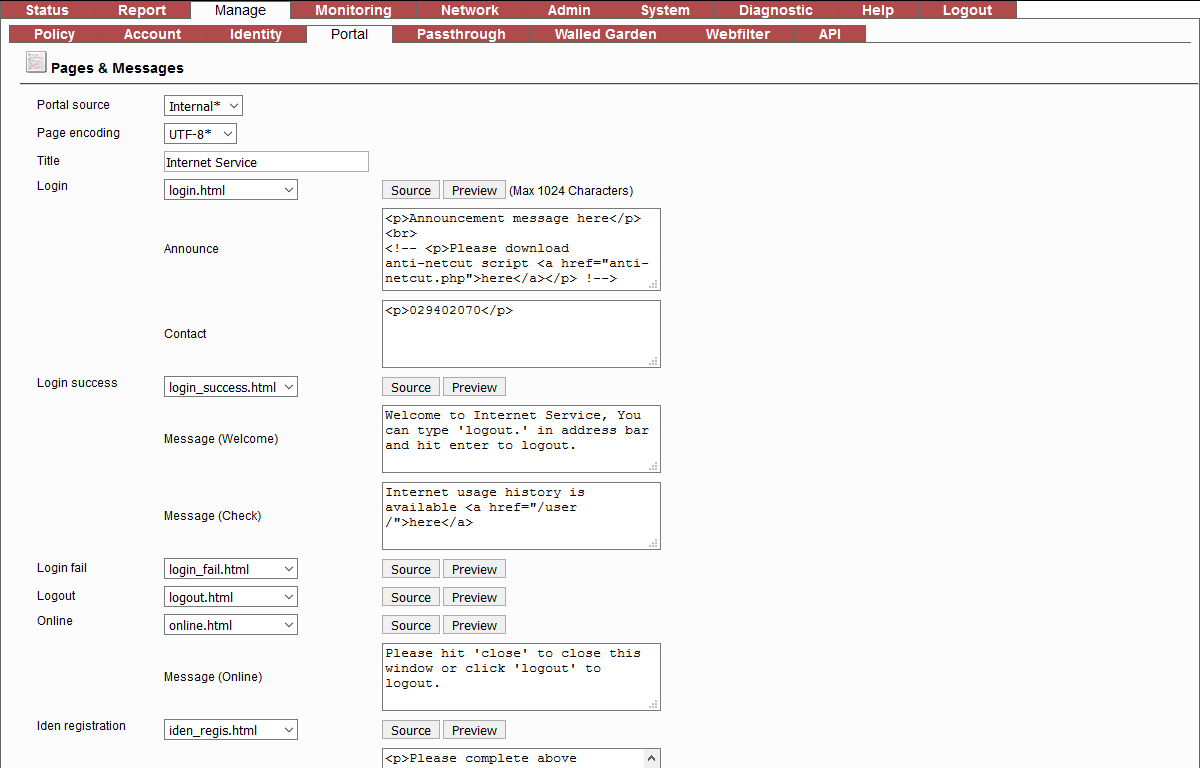The width and height of the screenshot is (1200, 768).
Task: Expand the Portal source dropdown
Action: coord(203,106)
